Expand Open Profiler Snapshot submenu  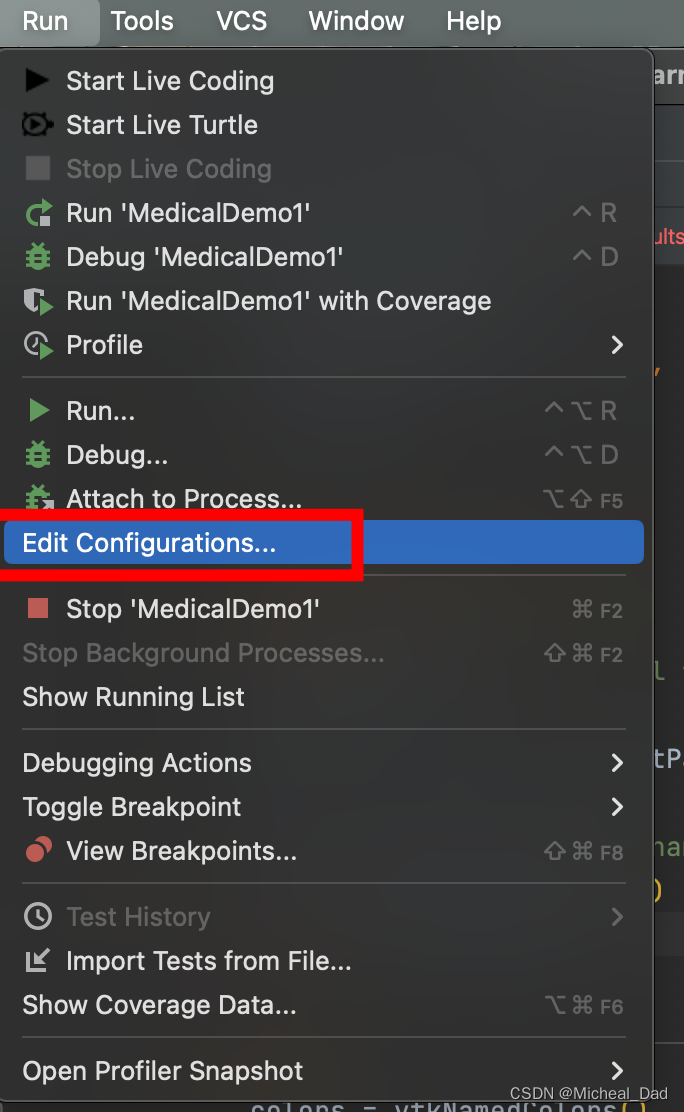[x=617, y=1071]
